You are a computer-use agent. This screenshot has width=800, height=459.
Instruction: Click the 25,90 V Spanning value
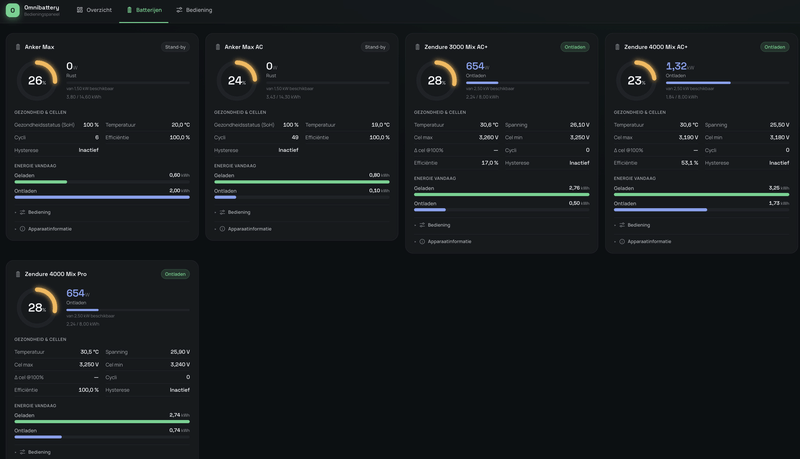click(x=180, y=352)
